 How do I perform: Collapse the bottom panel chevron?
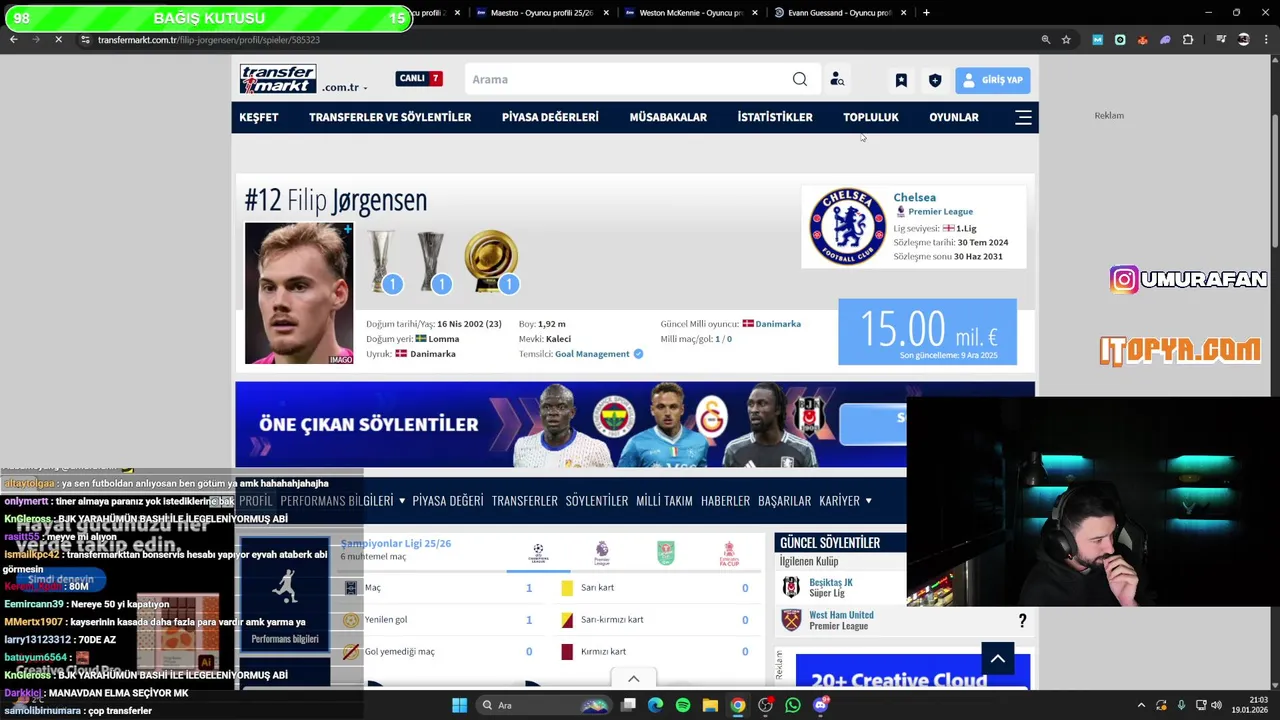(x=633, y=679)
